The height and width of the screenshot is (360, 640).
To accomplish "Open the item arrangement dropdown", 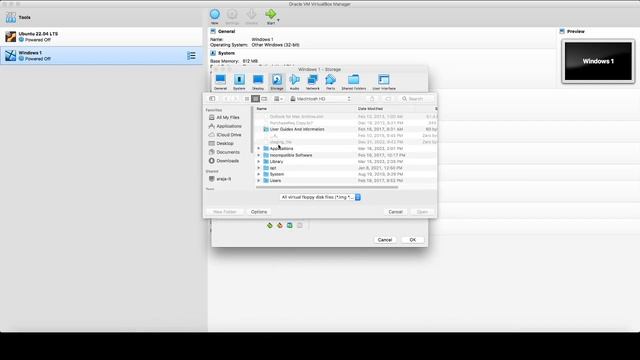I will pyautogui.click(x=278, y=99).
